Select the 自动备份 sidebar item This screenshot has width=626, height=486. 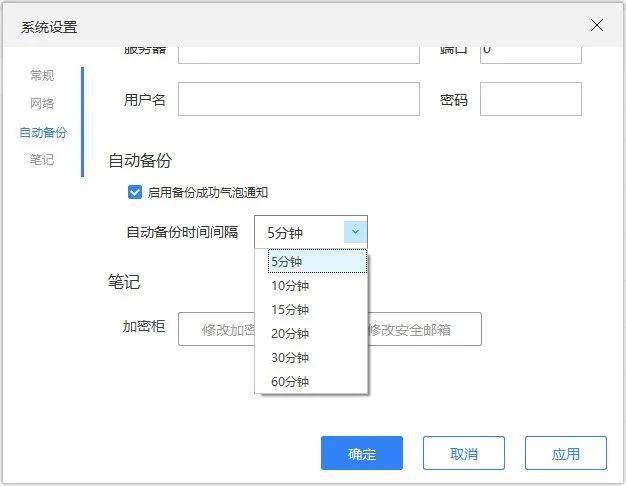43,132
